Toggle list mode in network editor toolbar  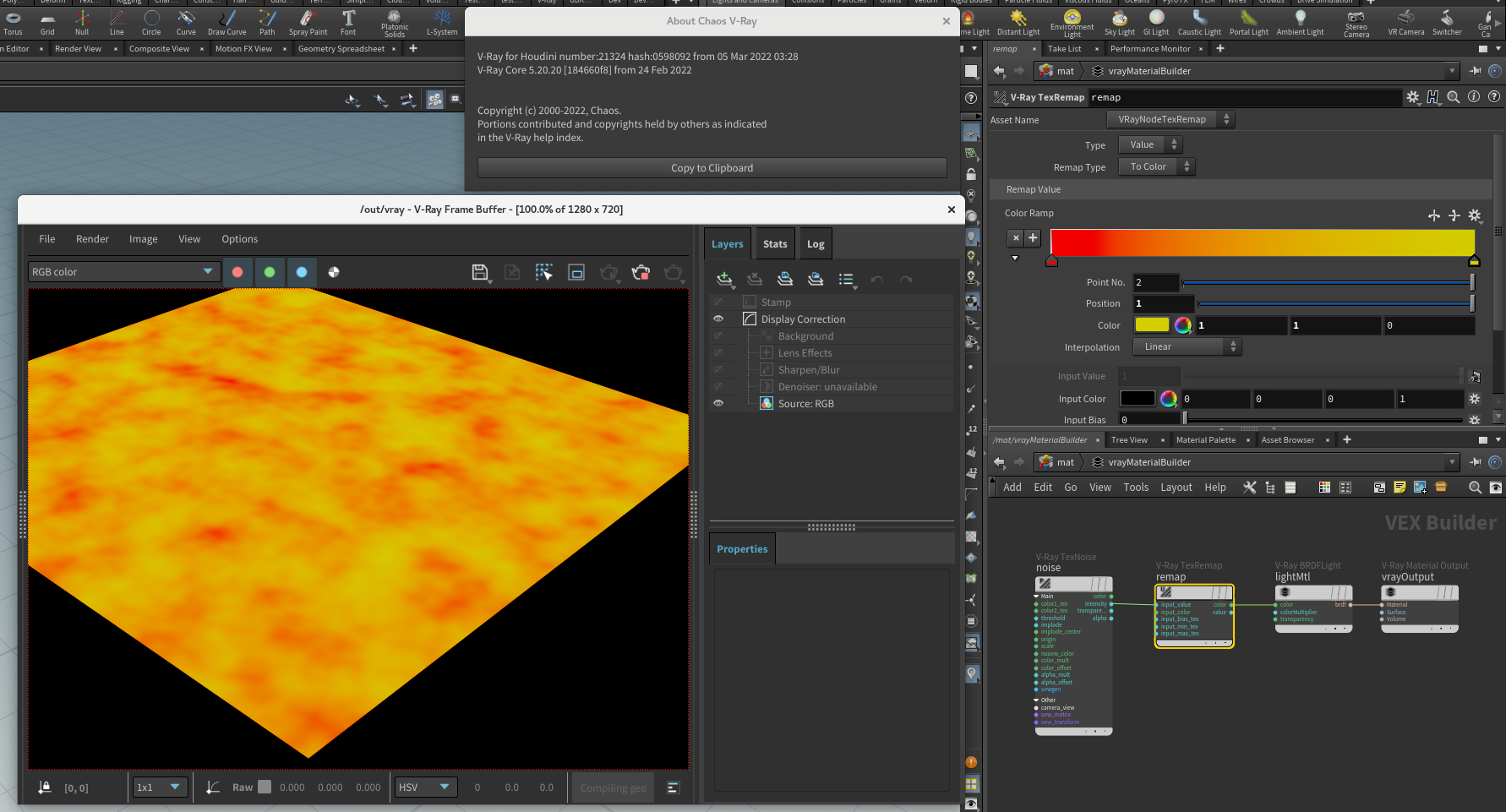(1290, 488)
